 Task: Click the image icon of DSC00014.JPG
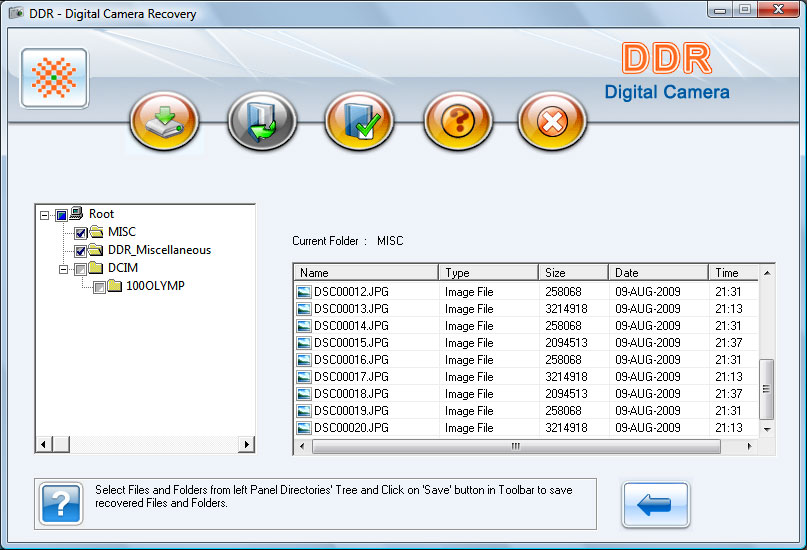click(x=304, y=326)
